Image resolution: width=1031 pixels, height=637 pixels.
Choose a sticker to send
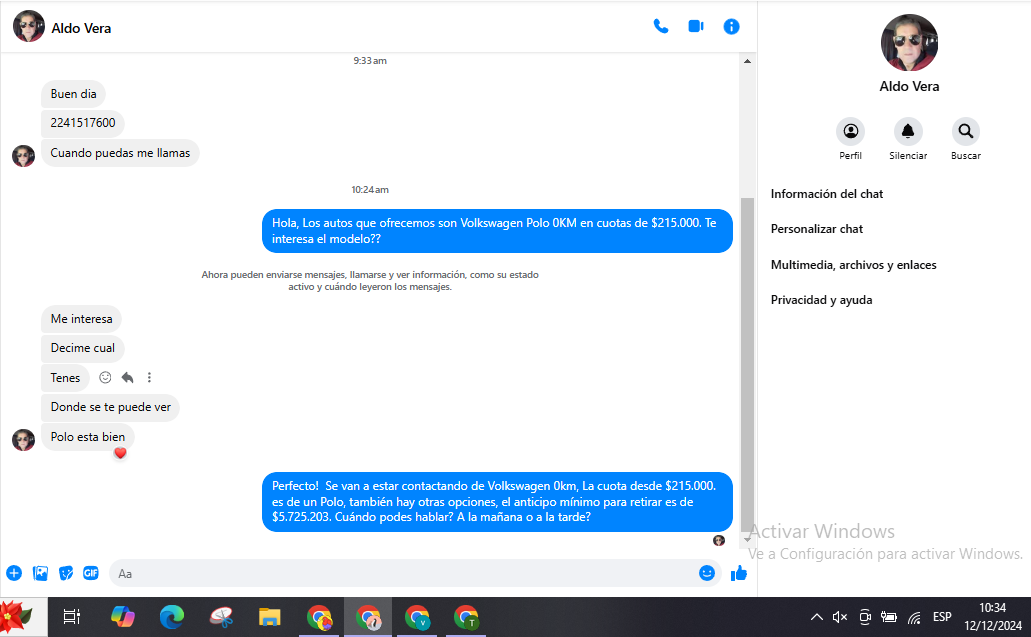[66, 573]
